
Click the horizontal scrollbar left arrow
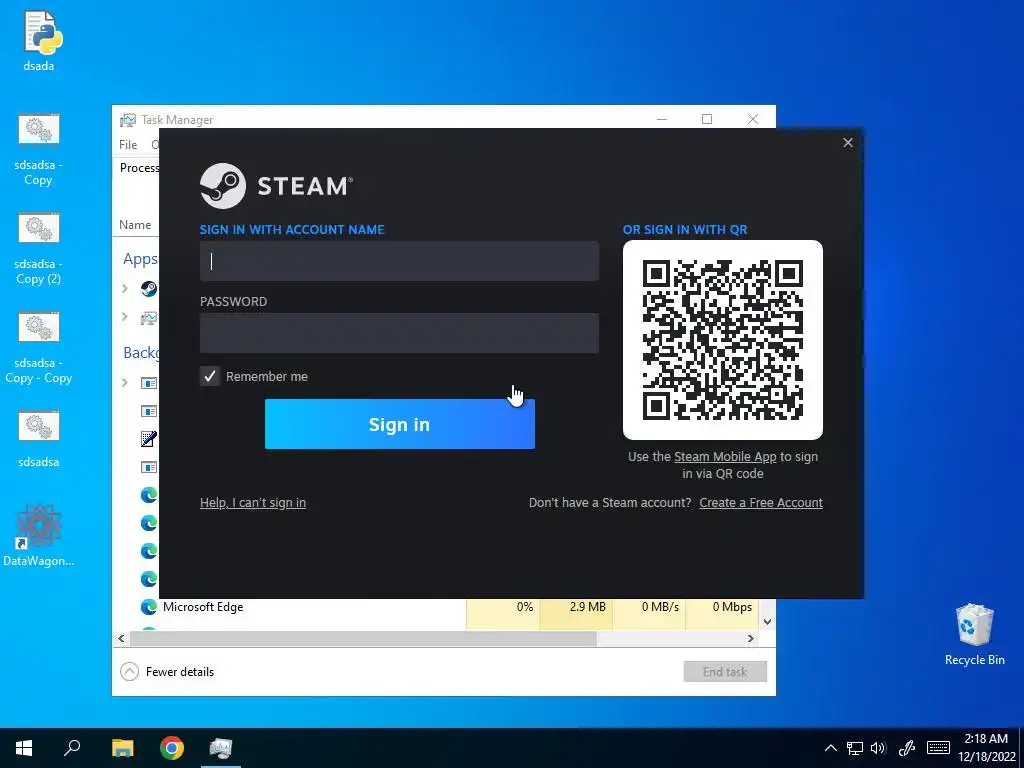coord(121,639)
